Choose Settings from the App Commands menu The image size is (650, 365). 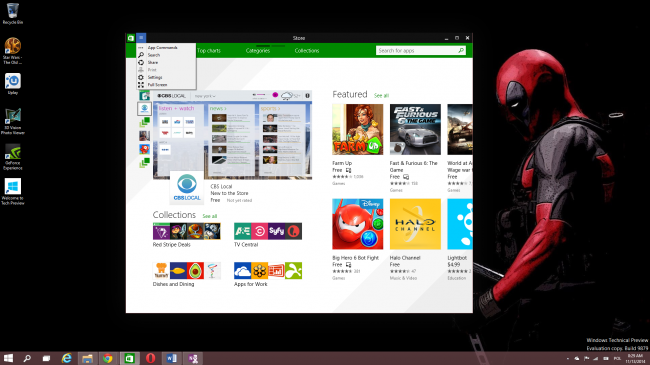coord(155,77)
